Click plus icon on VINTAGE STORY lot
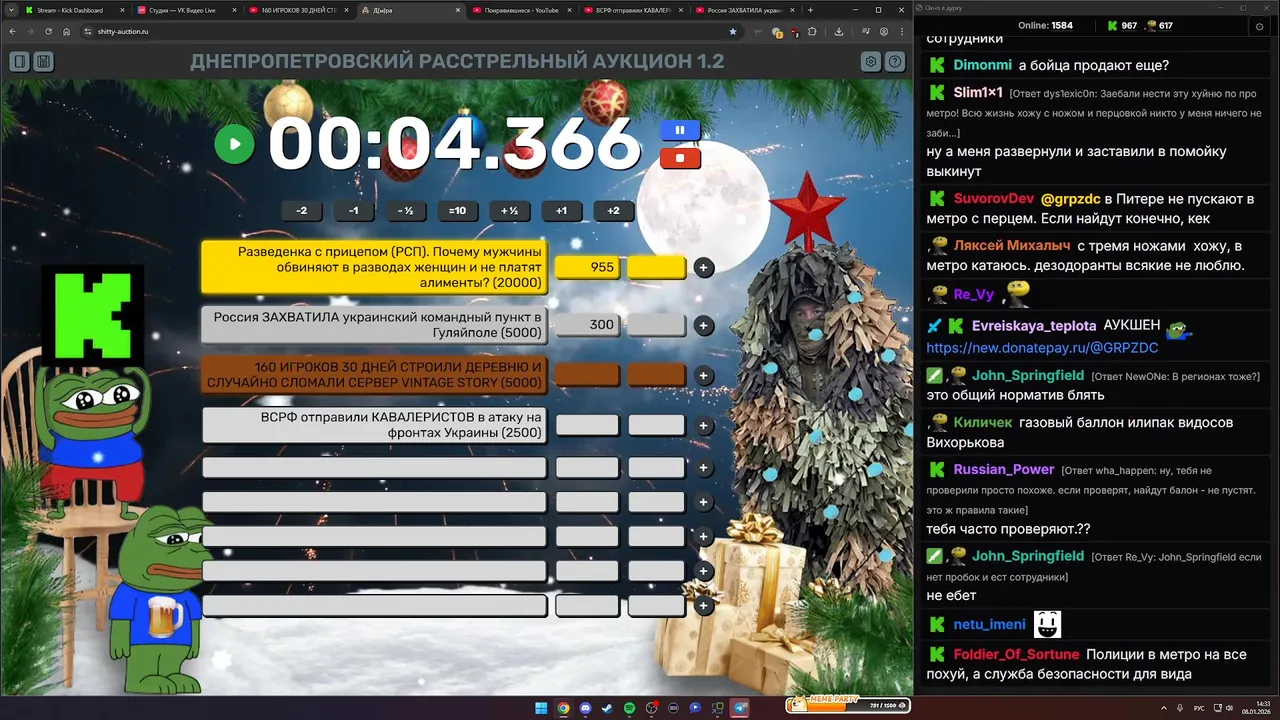Image resolution: width=1280 pixels, height=720 pixels. (x=704, y=375)
